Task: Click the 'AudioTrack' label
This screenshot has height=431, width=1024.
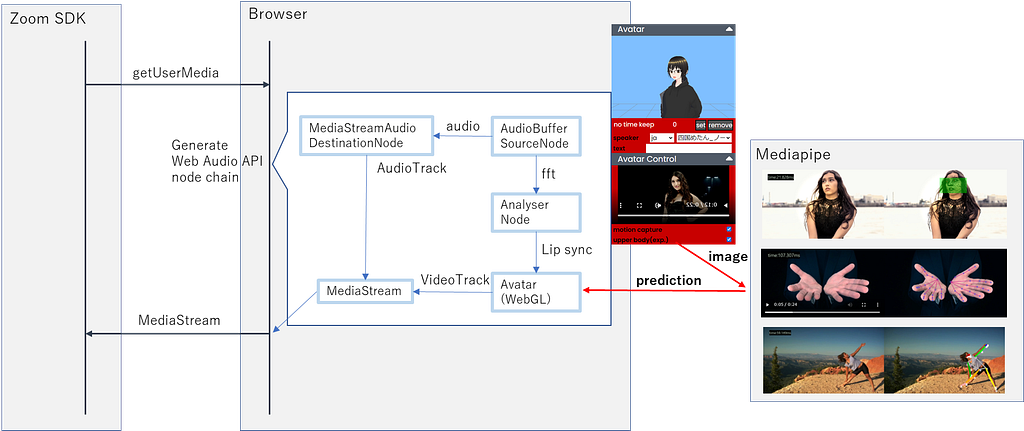Action: coord(412,168)
